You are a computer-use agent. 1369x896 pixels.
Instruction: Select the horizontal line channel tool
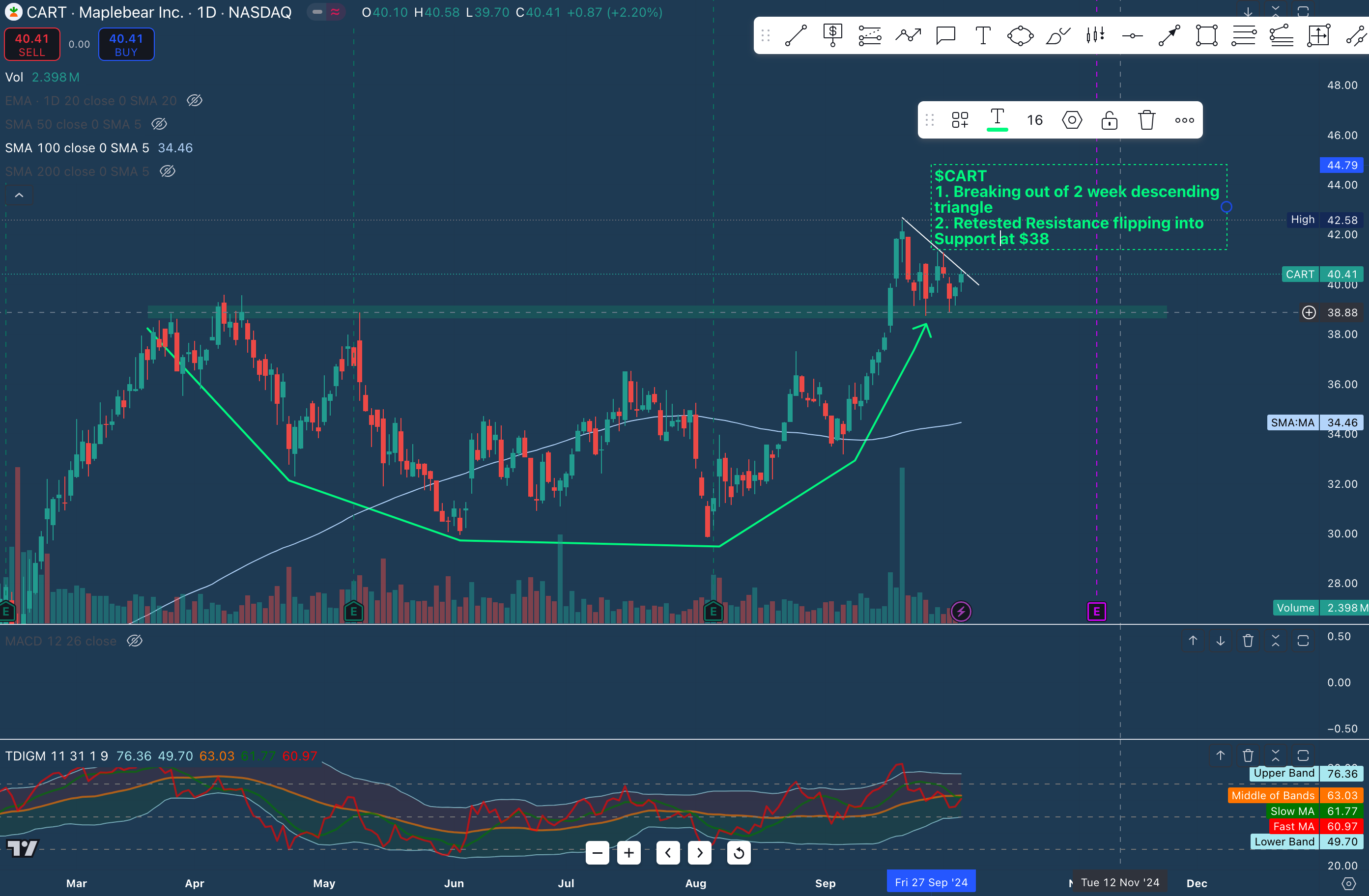(x=1244, y=36)
